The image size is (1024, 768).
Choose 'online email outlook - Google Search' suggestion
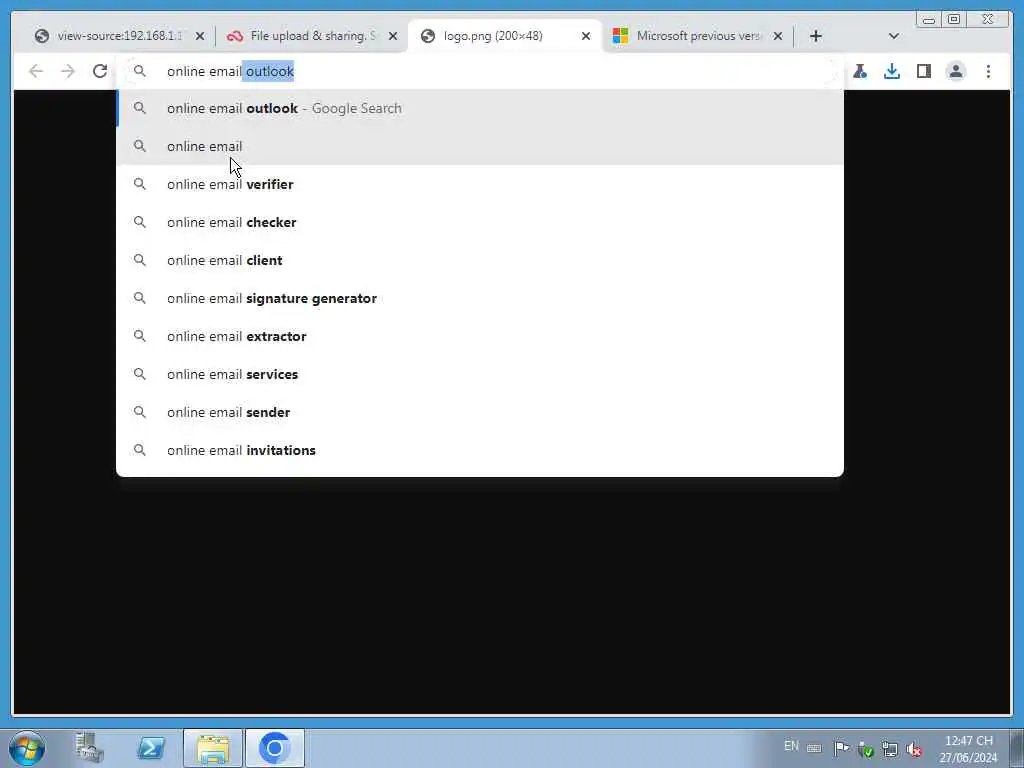pos(479,108)
